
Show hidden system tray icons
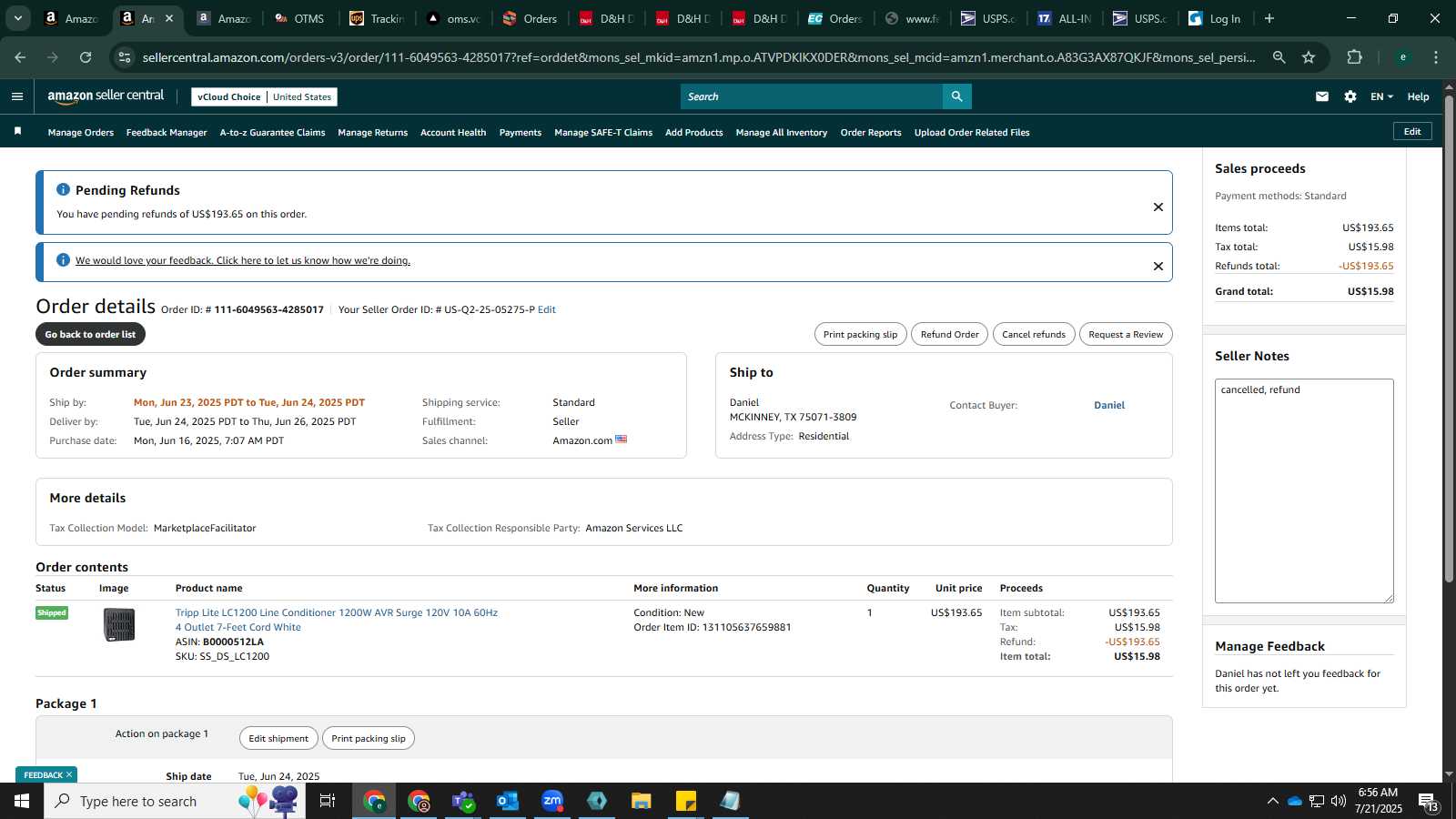[1272, 801]
